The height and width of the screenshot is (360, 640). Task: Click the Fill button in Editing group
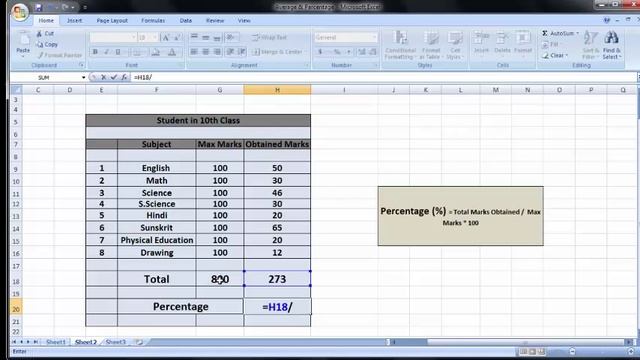pos(550,44)
